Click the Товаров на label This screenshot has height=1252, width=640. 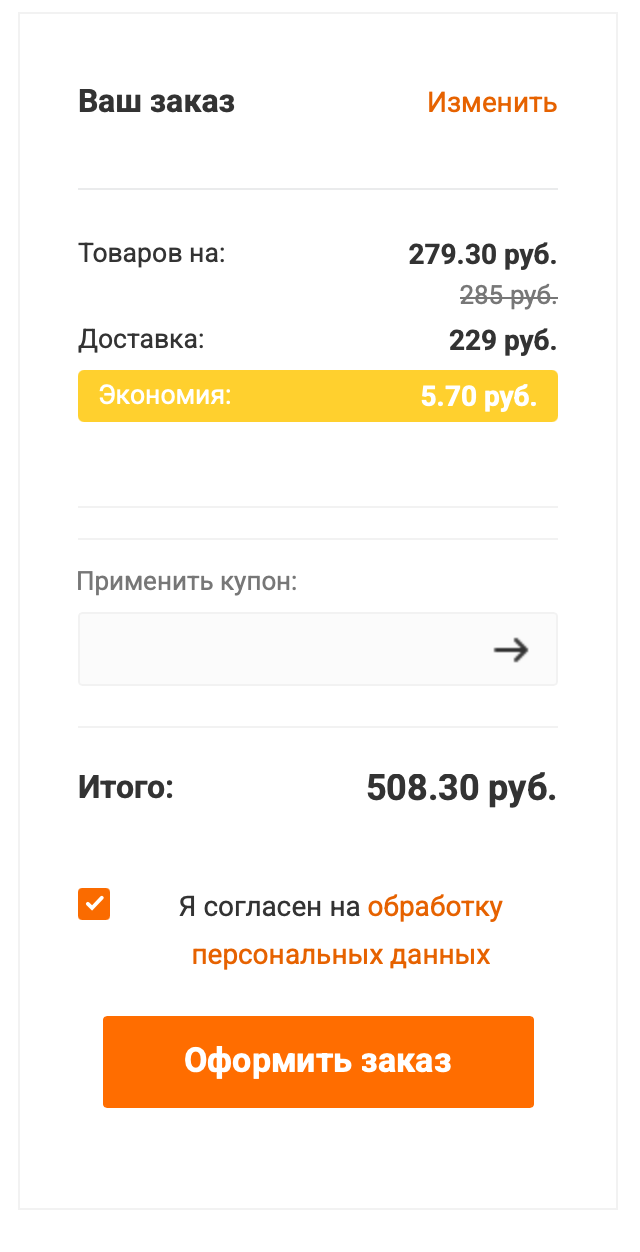pyautogui.click(x=152, y=254)
